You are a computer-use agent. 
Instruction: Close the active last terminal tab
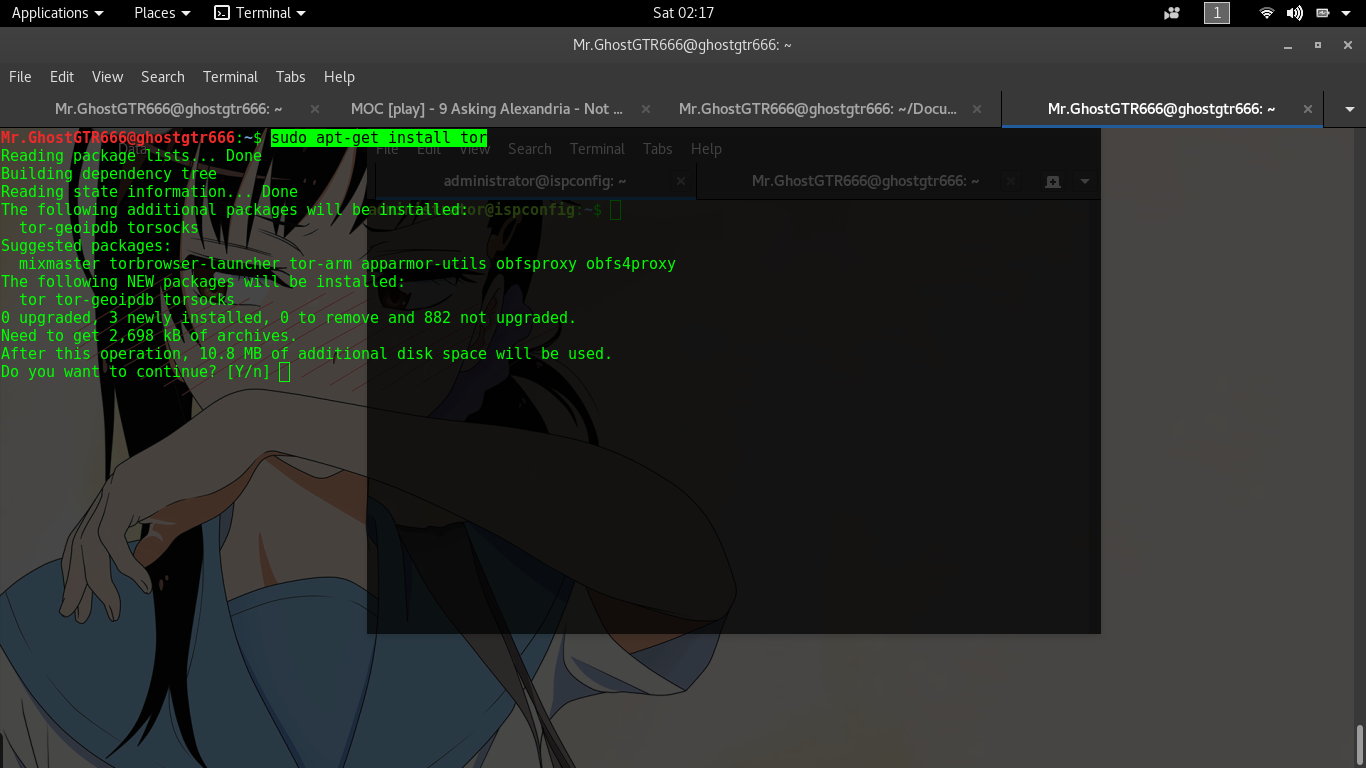coord(1307,109)
